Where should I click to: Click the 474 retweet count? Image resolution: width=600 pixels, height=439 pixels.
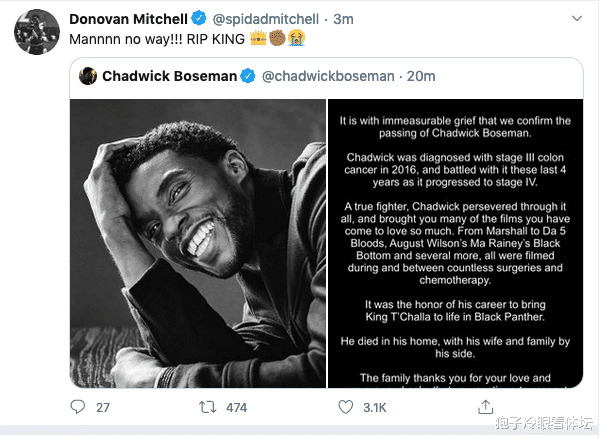237,407
